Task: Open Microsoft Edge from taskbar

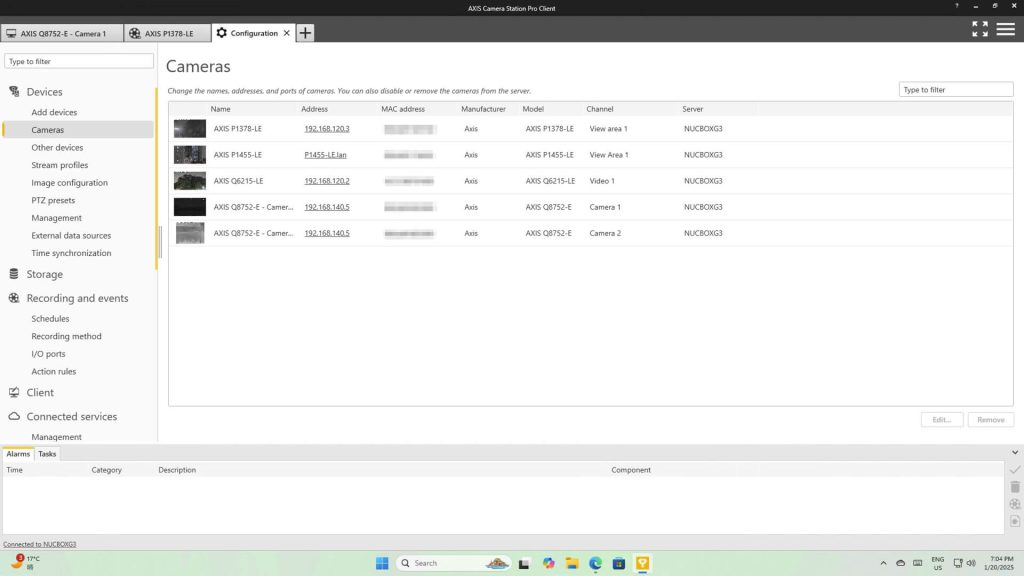Action: [596, 563]
